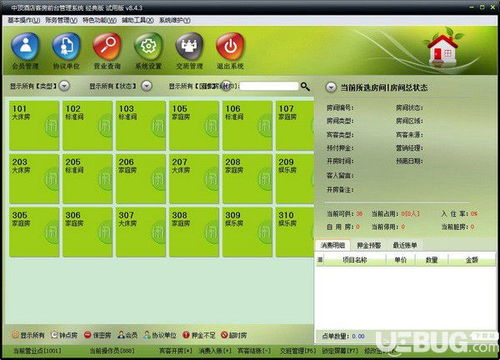Image resolution: width=500 pixels, height=360 pixels.
Task: Select room 203 大床房 tile
Action: pos(34,179)
